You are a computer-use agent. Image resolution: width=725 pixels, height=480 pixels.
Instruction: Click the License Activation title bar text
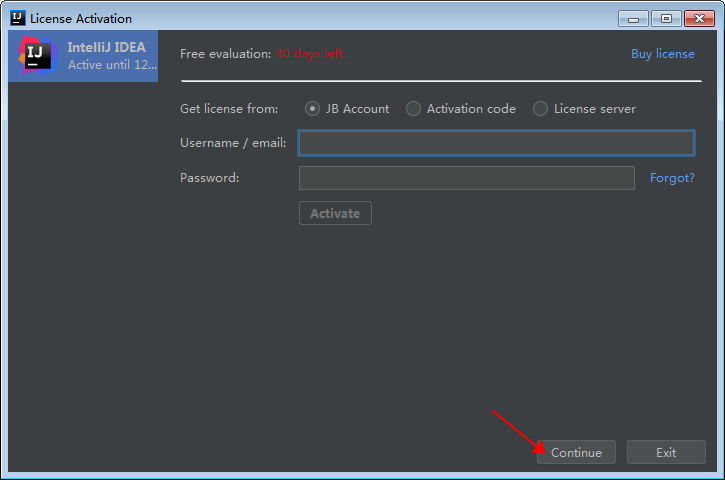(81, 19)
